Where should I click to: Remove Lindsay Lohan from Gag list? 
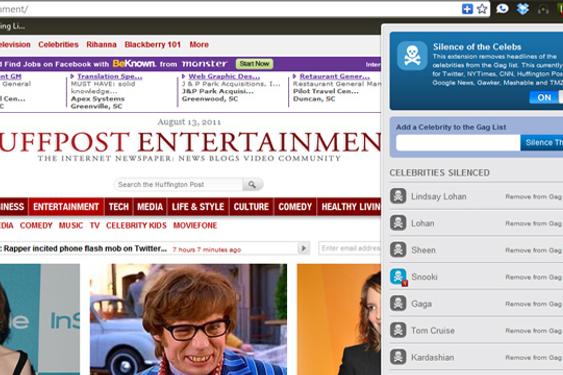click(x=534, y=196)
